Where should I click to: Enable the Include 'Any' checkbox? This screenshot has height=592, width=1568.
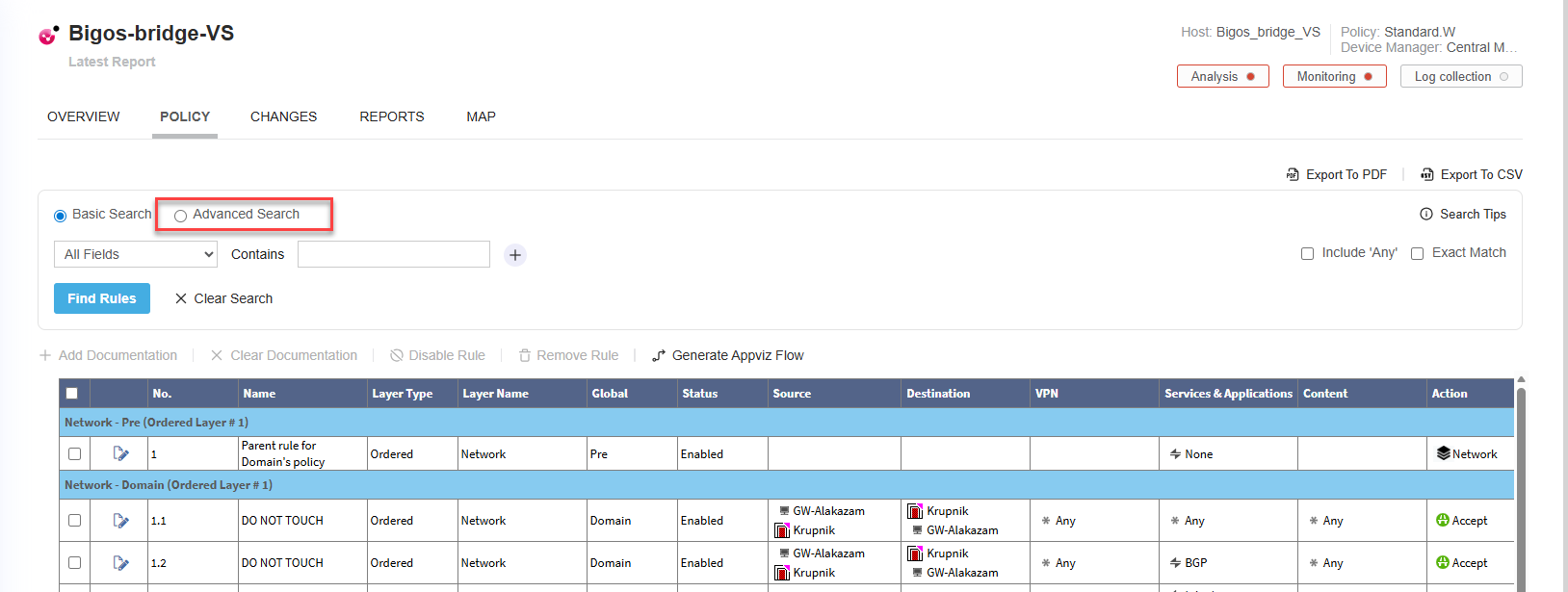point(1307,253)
